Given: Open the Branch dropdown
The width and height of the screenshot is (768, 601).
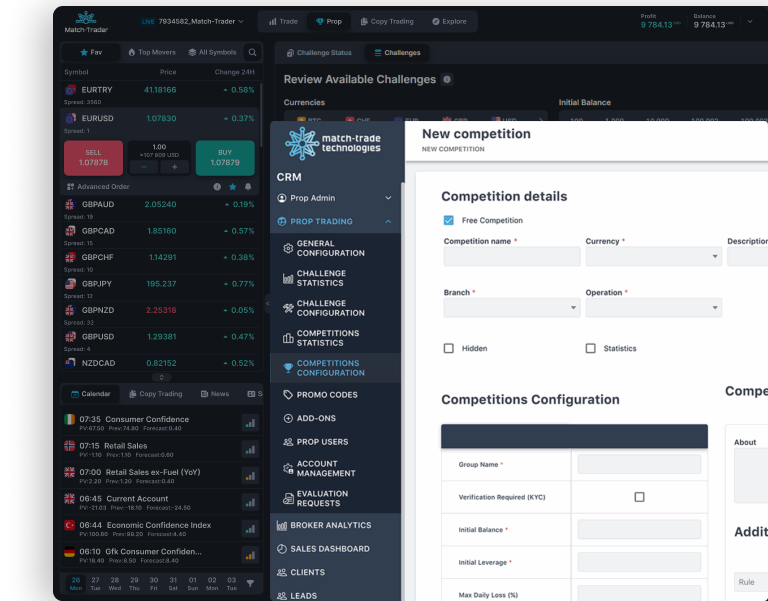Looking at the screenshot, I should [x=511, y=308].
